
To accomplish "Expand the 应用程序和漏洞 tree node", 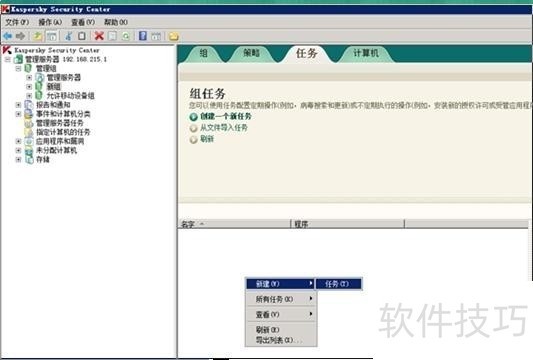I will coord(18,141).
